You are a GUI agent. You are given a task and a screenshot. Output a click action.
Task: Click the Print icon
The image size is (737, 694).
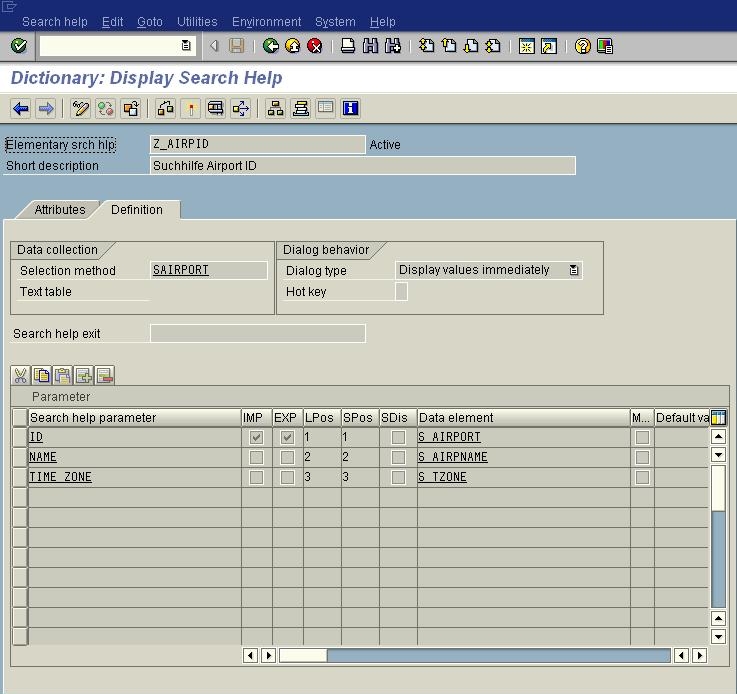pos(348,46)
